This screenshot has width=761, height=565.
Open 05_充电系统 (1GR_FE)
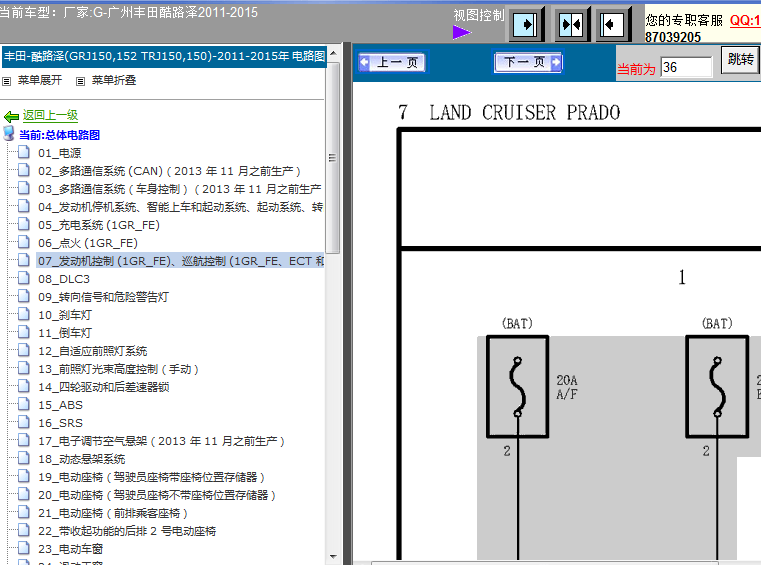pyautogui.click(x=99, y=225)
